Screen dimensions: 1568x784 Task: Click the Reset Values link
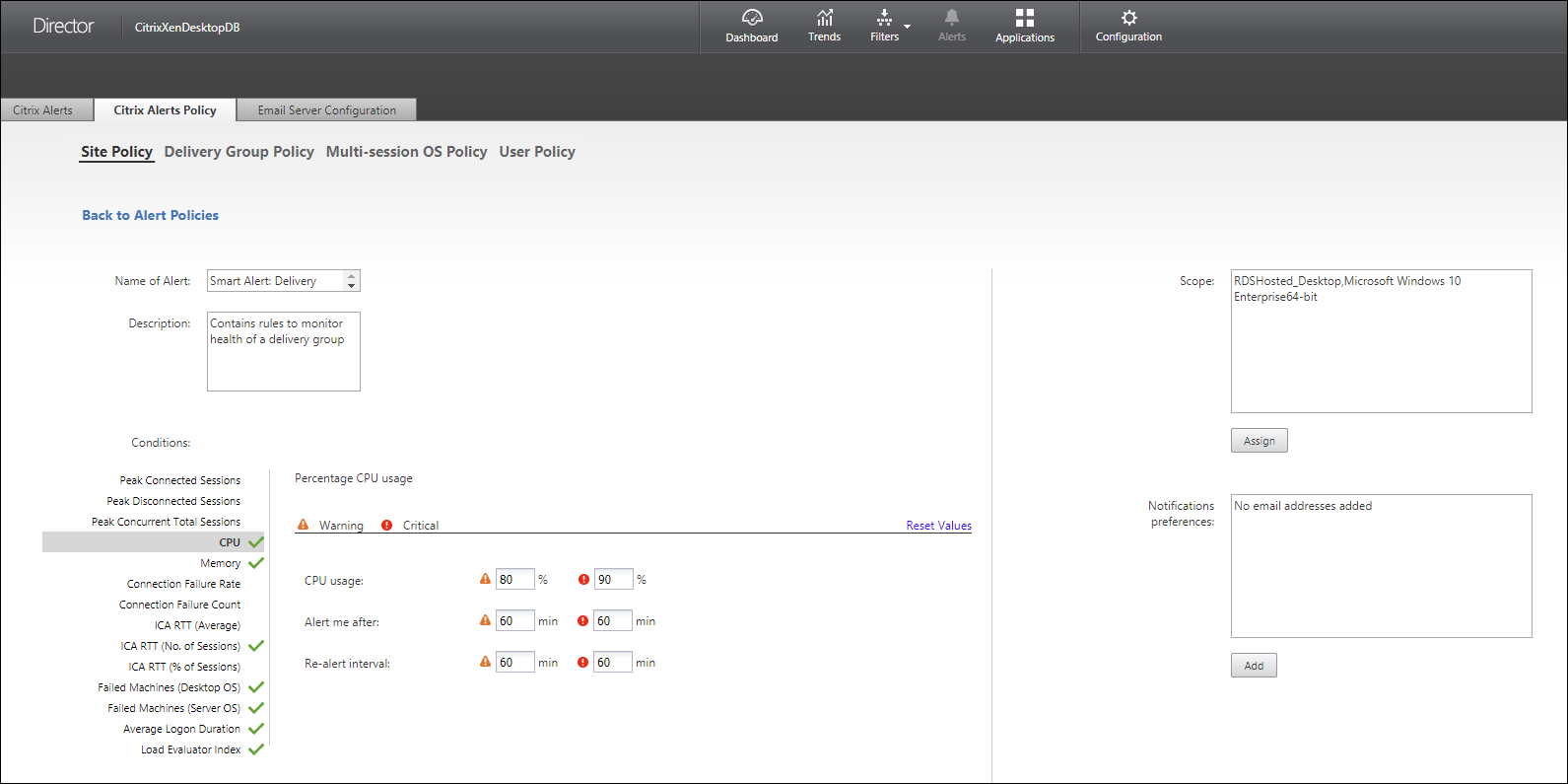click(x=938, y=526)
